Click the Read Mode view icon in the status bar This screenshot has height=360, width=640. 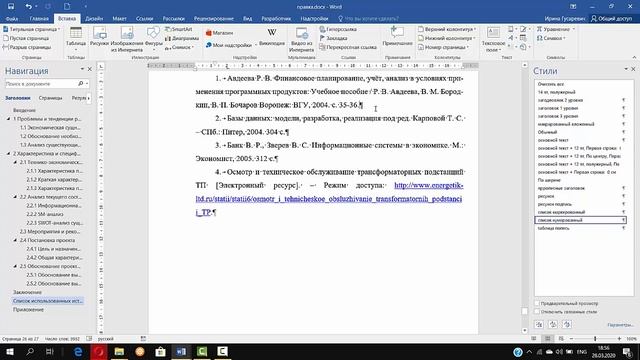click(534, 339)
